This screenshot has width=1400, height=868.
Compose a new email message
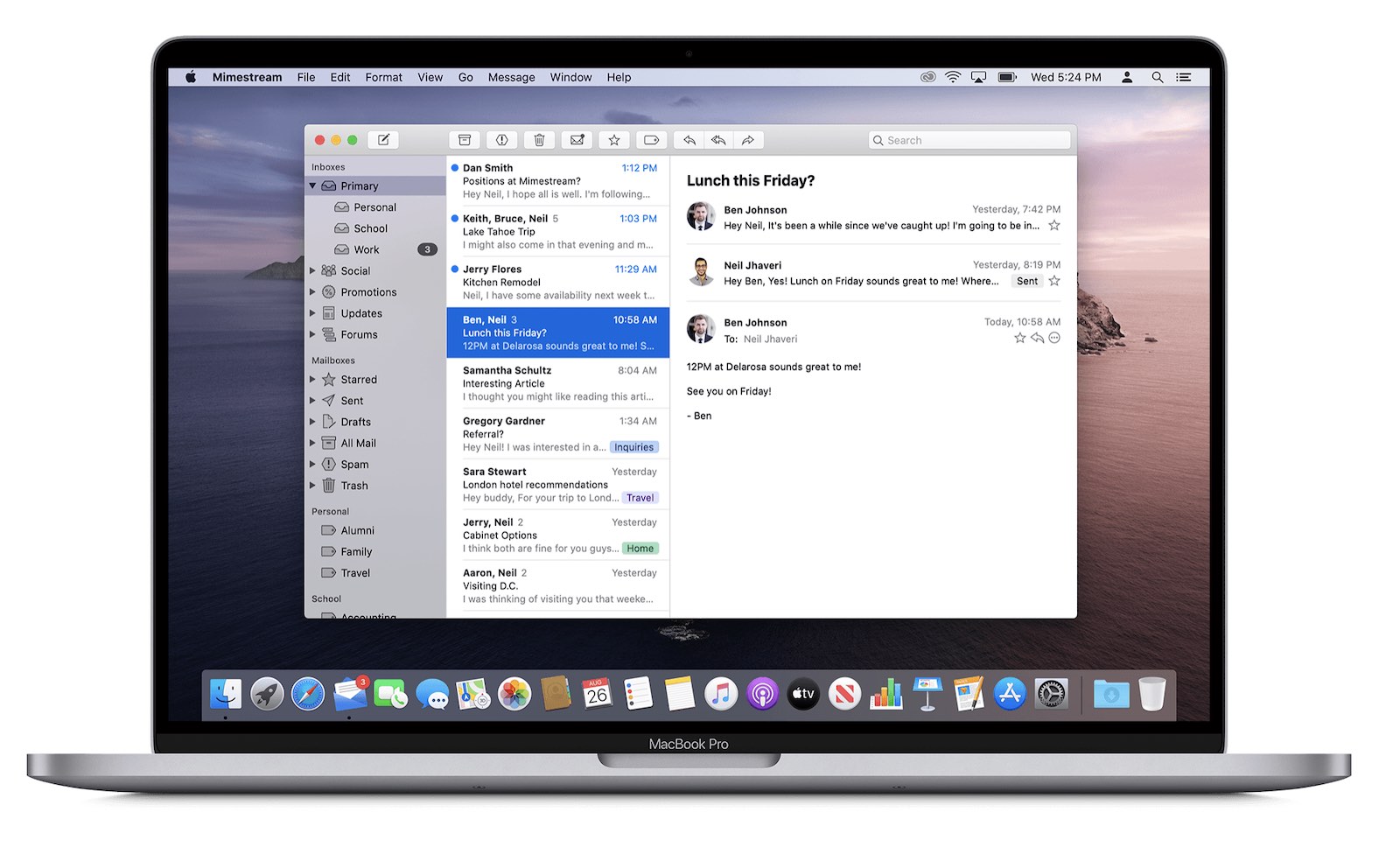(383, 140)
